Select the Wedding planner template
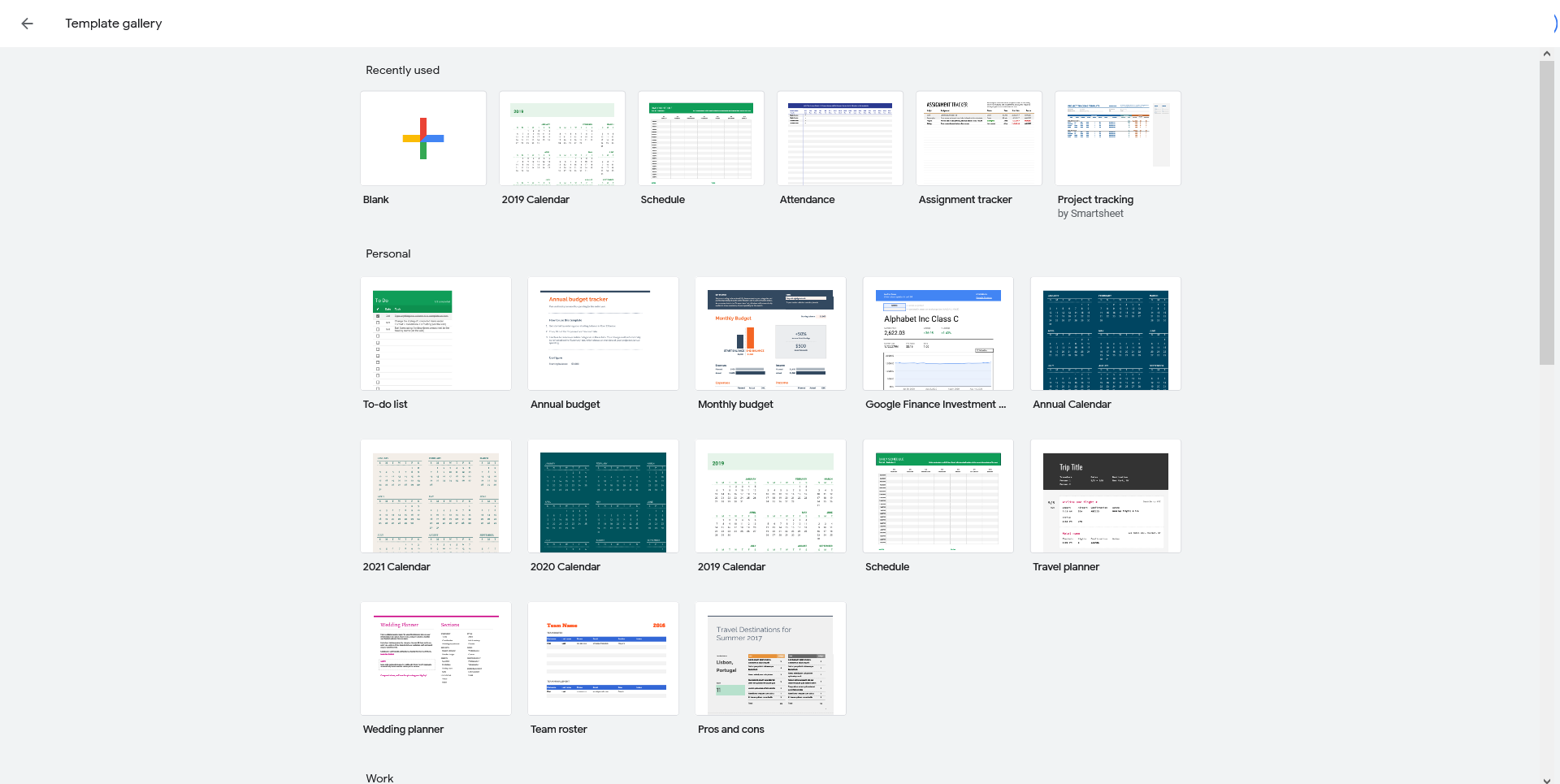This screenshot has width=1560, height=784. 435,659
